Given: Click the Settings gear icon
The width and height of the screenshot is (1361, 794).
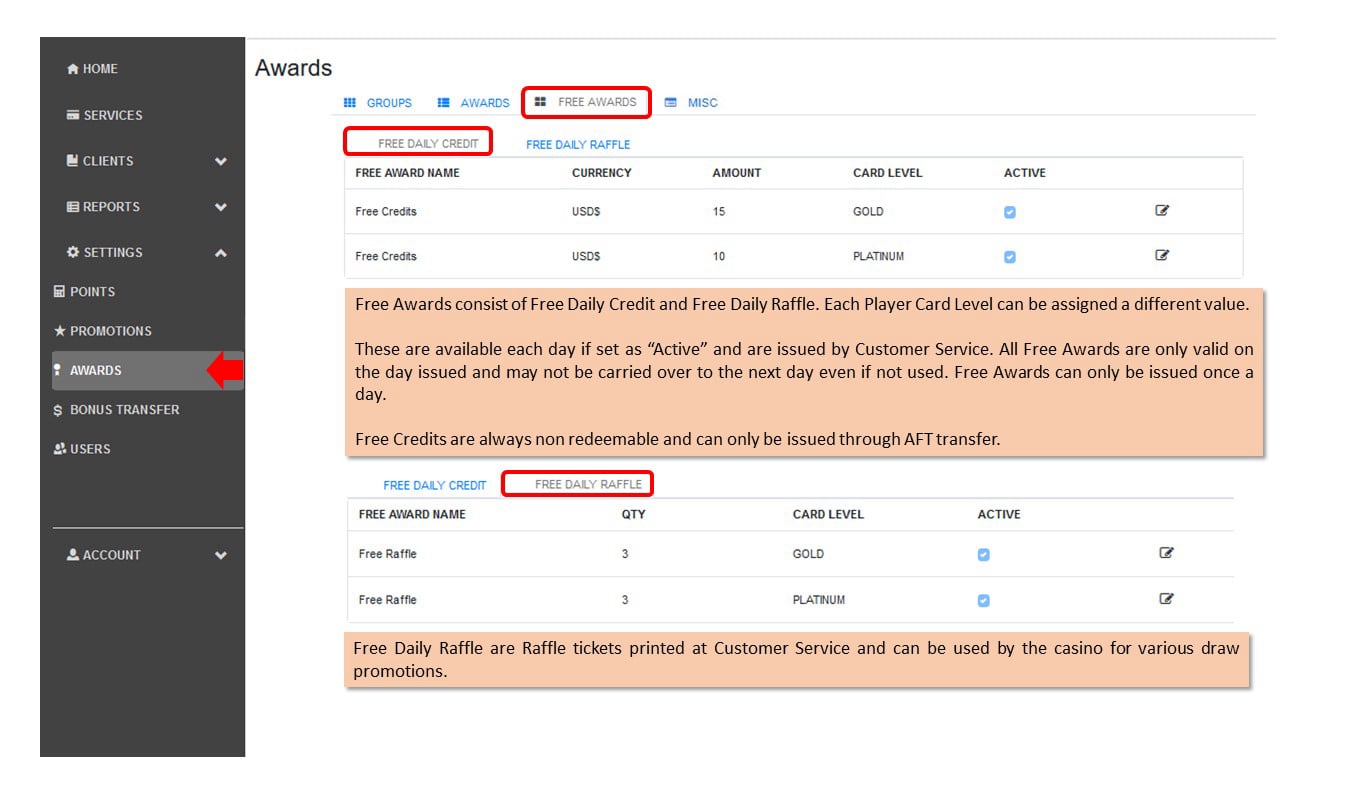Looking at the screenshot, I should 72,252.
